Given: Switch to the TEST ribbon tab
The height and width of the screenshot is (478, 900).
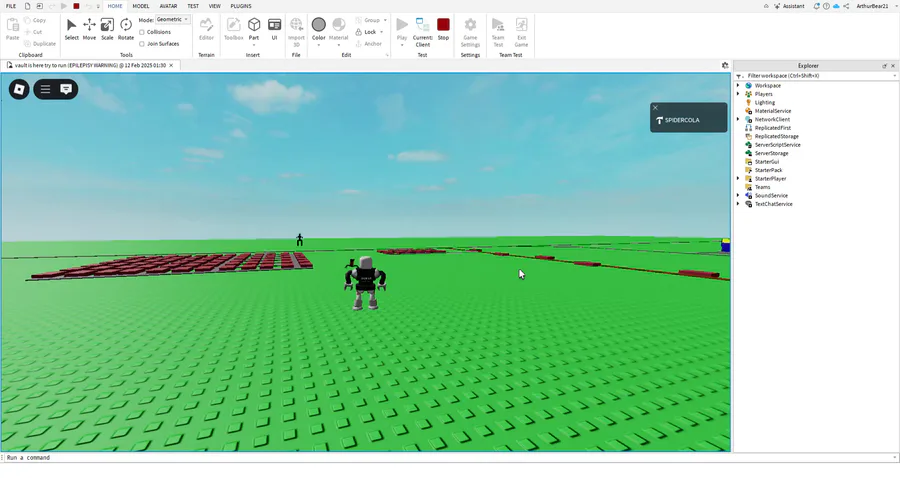Looking at the screenshot, I should [x=193, y=6].
